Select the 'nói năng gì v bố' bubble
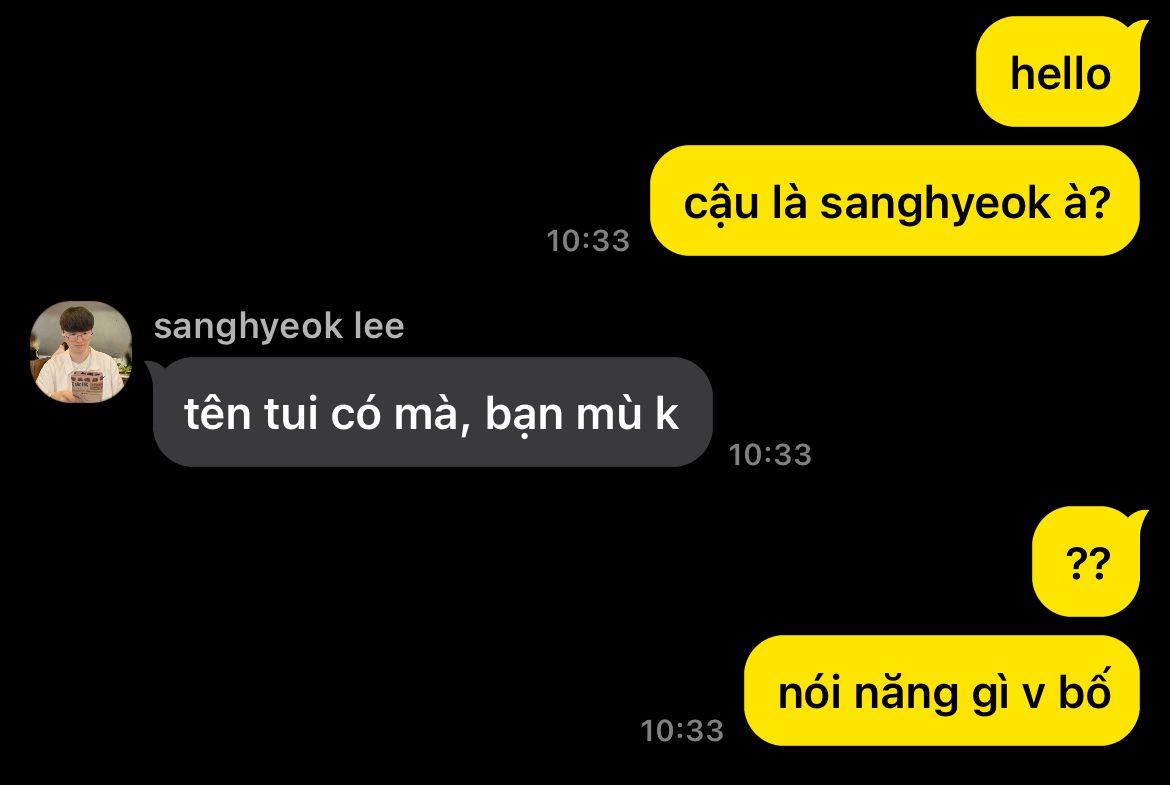The height and width of the screenshot is (785, 1170). [x=942, y=690]
